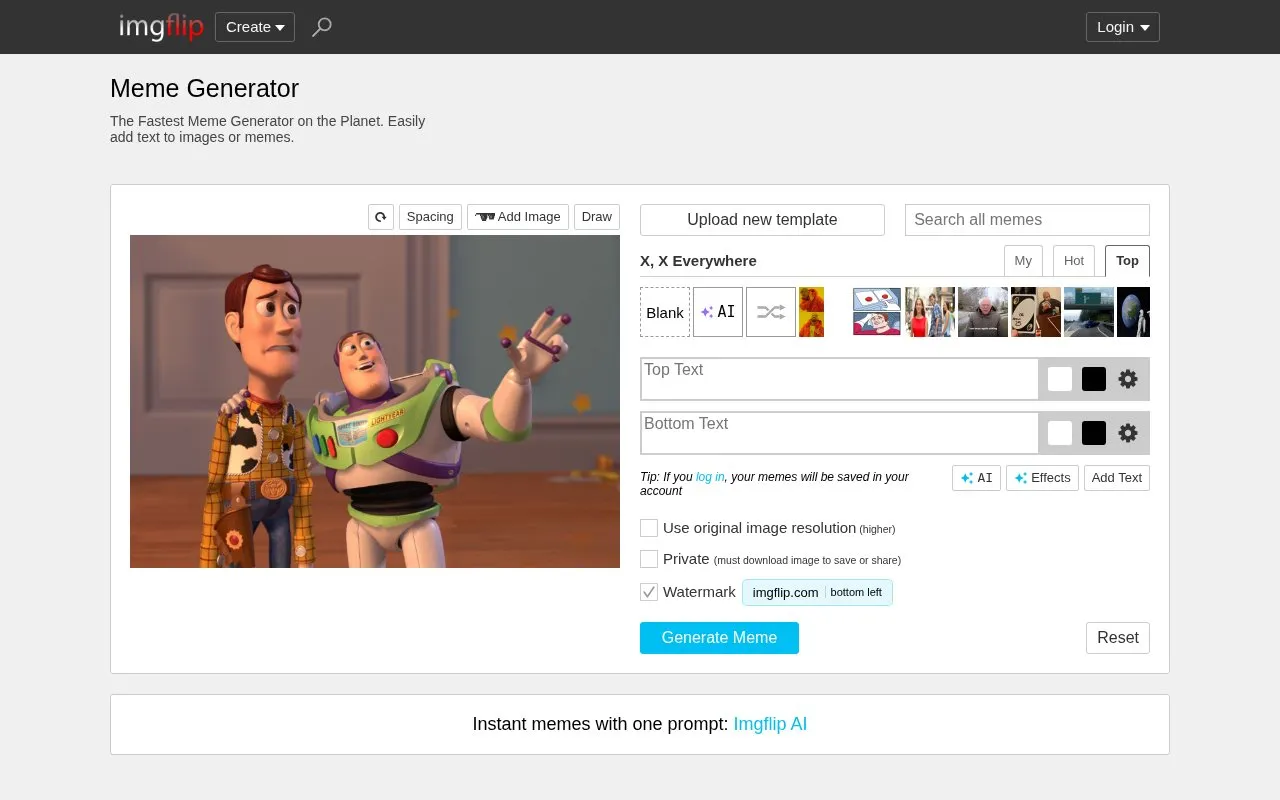Focus the Top Text field

click(x=839, y=379)
